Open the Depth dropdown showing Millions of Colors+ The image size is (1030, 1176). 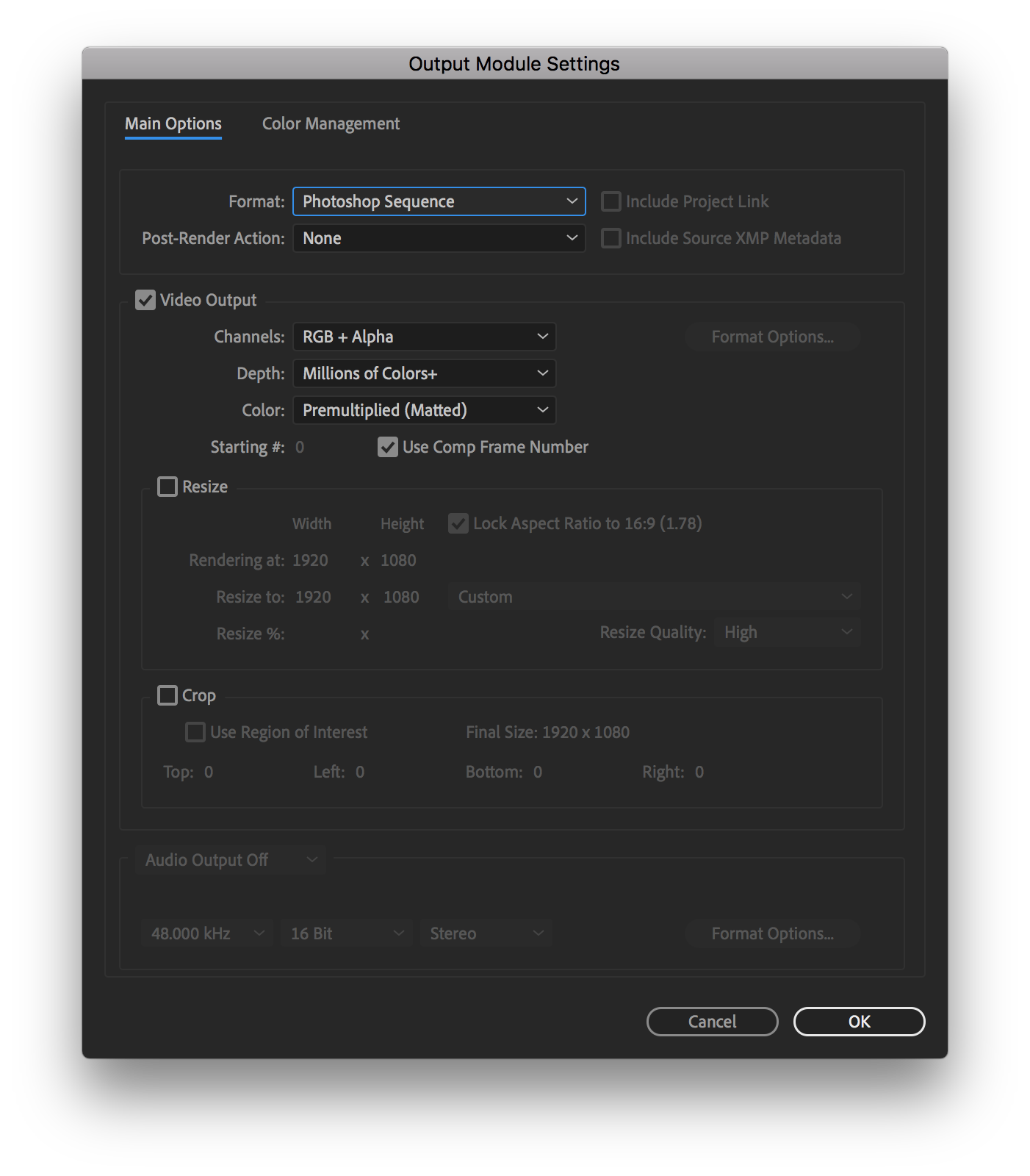click(425, 373)
